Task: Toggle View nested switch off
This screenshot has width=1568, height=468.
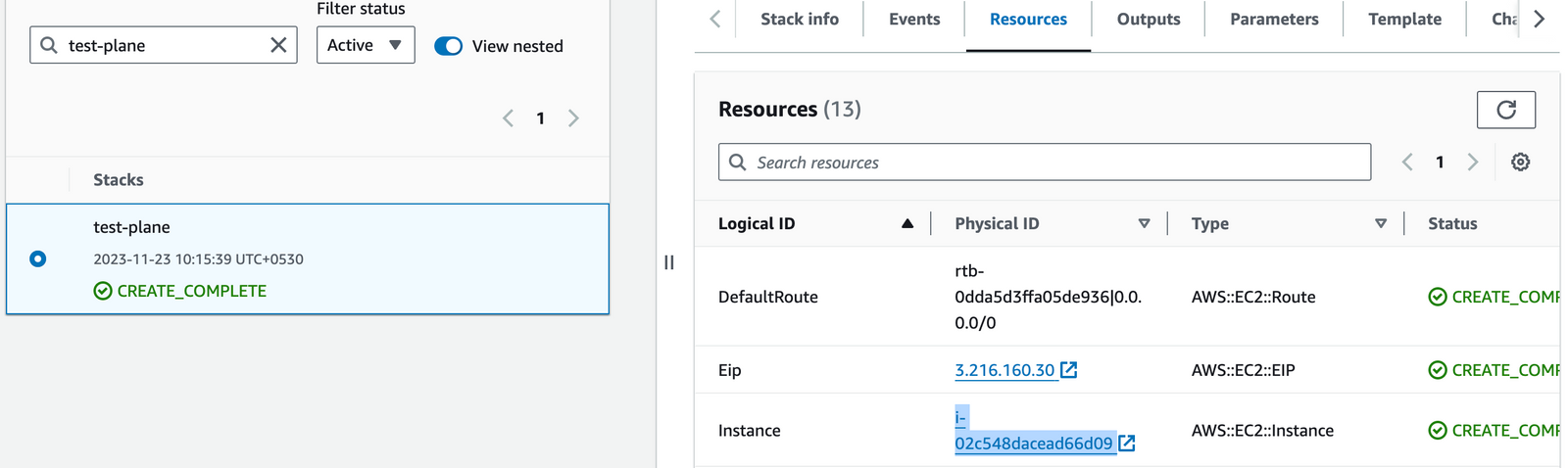Action: [449, 46]
